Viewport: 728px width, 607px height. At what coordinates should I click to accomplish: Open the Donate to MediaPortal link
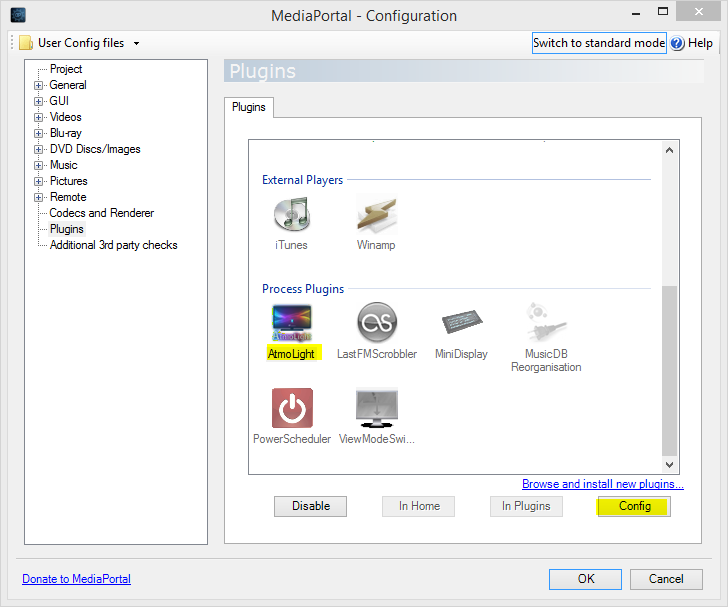click(77, 579)
